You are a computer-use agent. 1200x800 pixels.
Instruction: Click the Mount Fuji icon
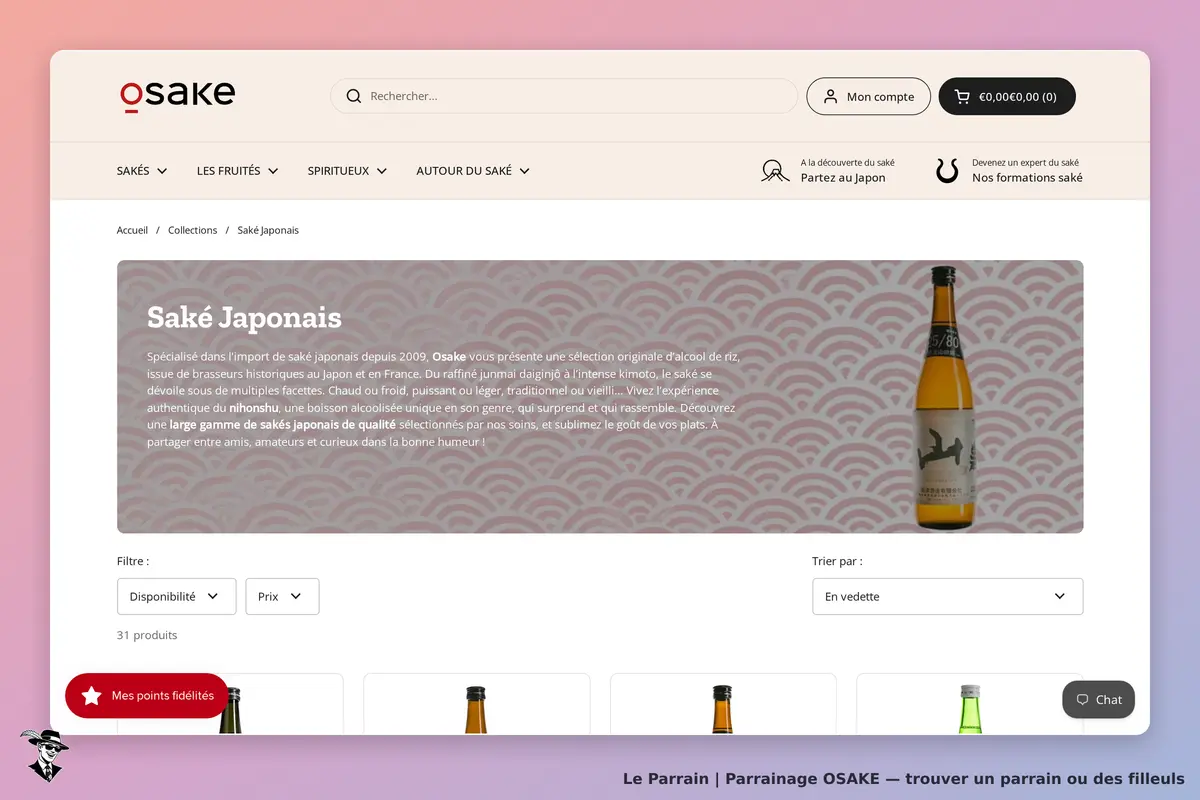point(775,170)
